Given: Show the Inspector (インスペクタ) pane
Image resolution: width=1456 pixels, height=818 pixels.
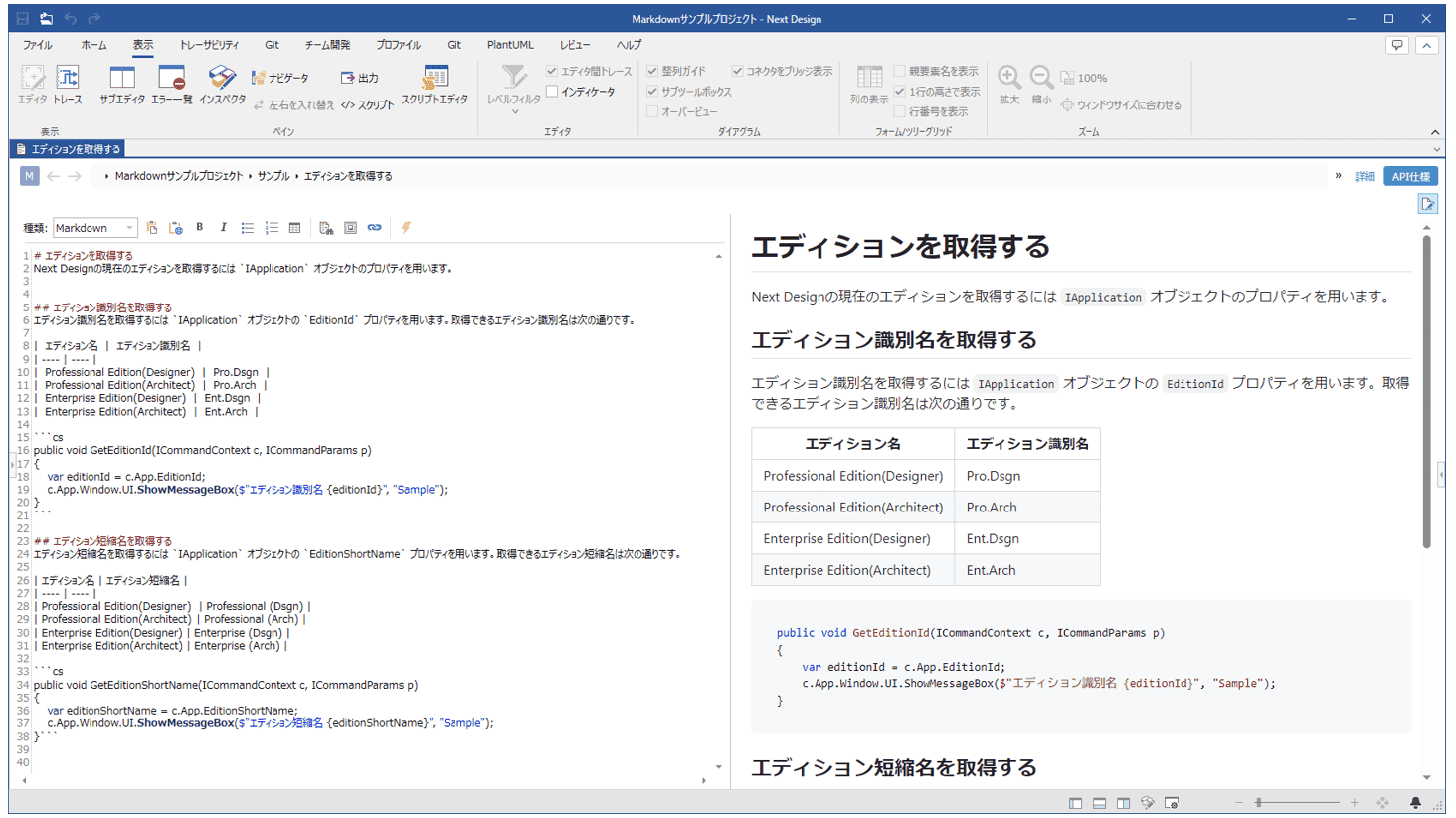Looking at the screenshot, I should 222,85.
